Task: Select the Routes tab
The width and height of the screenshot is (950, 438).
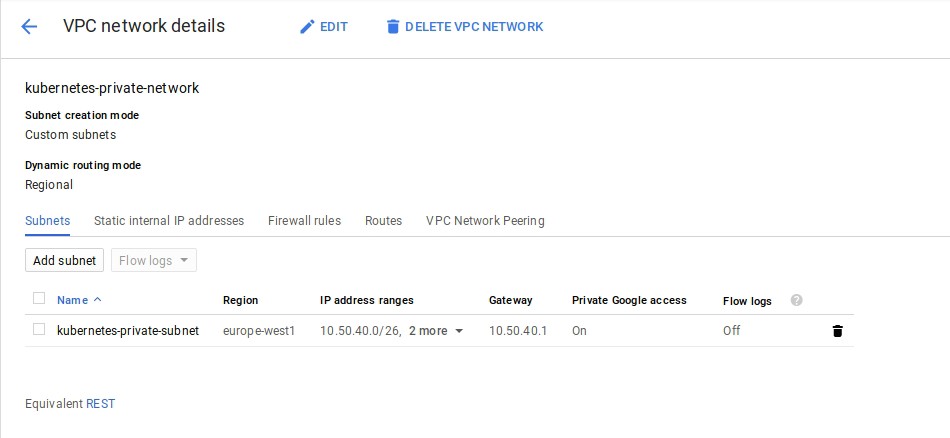Action: click(383, 221)
